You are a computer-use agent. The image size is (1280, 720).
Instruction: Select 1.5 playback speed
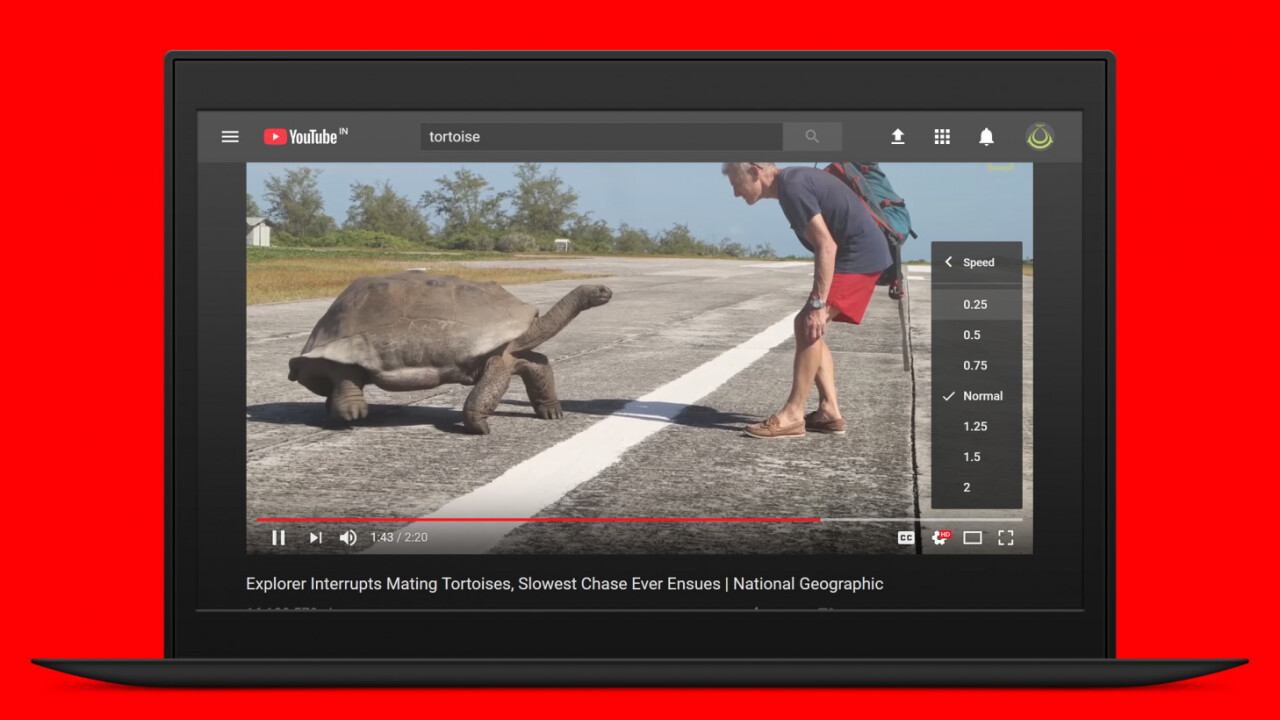[972, 457]
